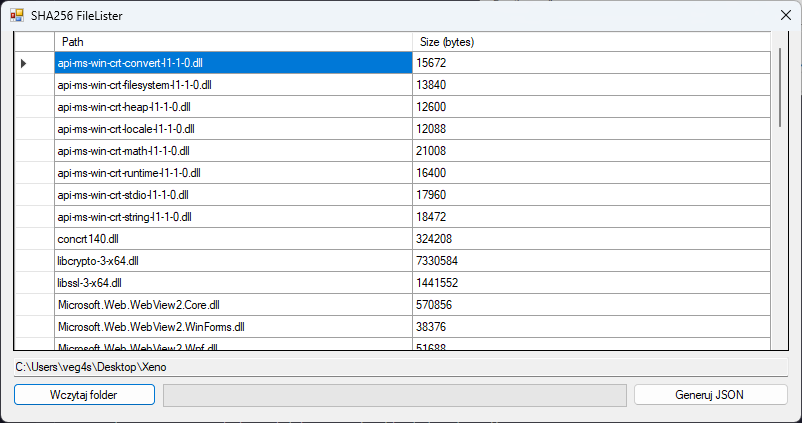Click the size cell with value 324208

590,239
